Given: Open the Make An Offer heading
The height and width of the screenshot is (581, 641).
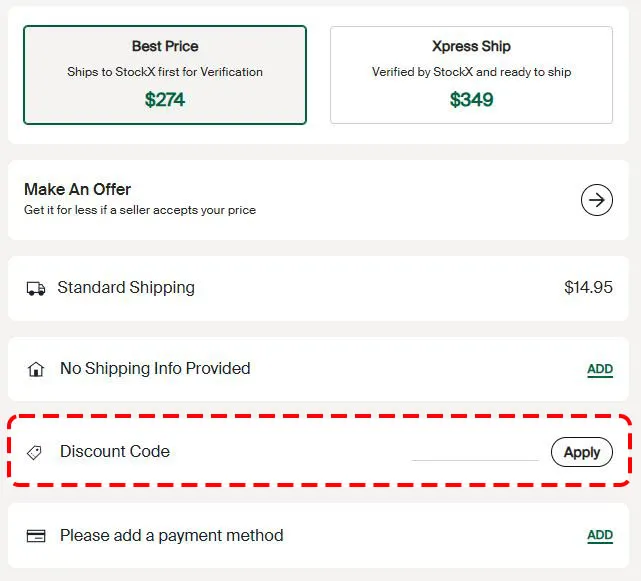Looking at the screenshot, I should coord(78,189).
